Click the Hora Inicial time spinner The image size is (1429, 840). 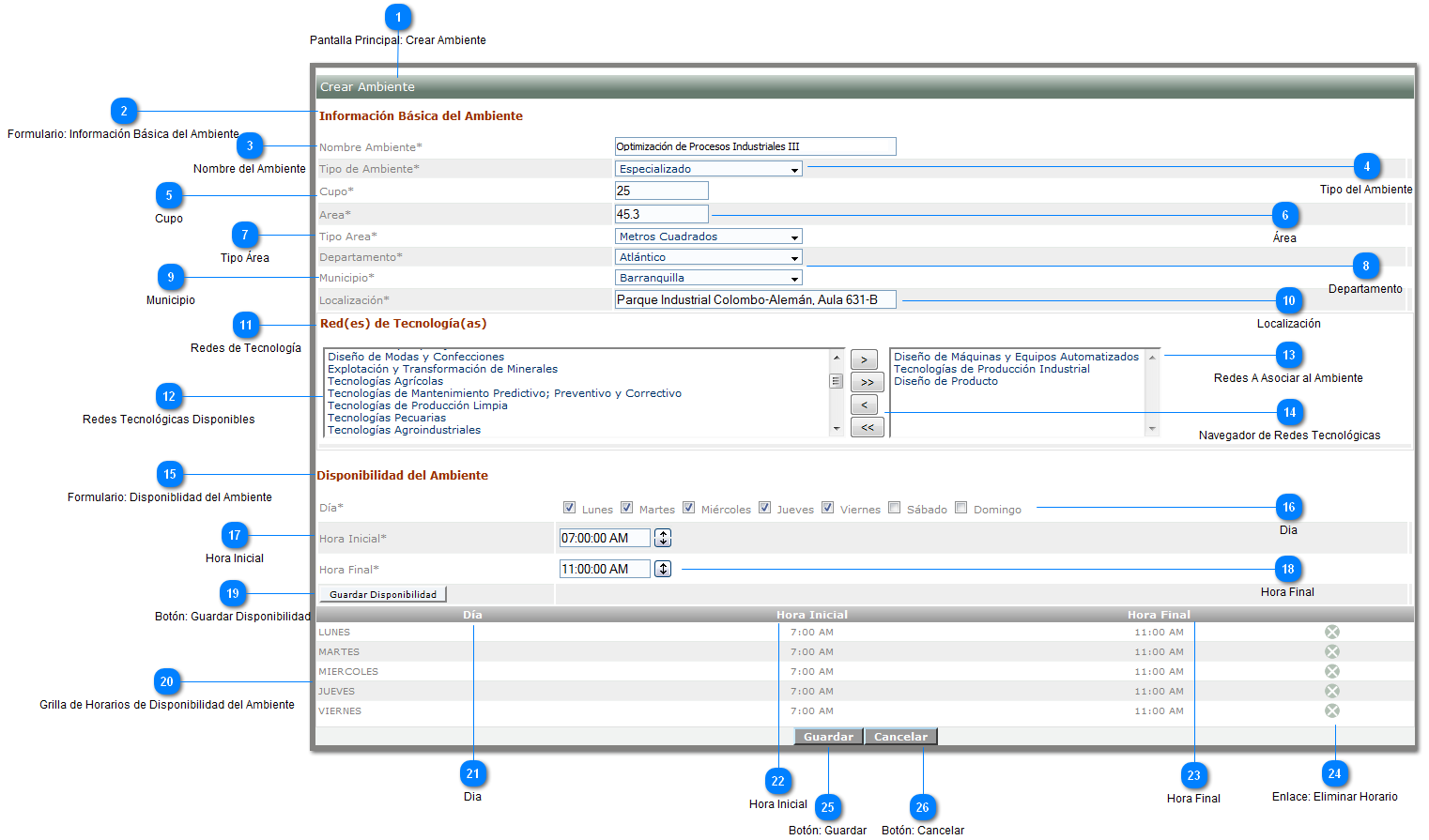tap(663, 538)
